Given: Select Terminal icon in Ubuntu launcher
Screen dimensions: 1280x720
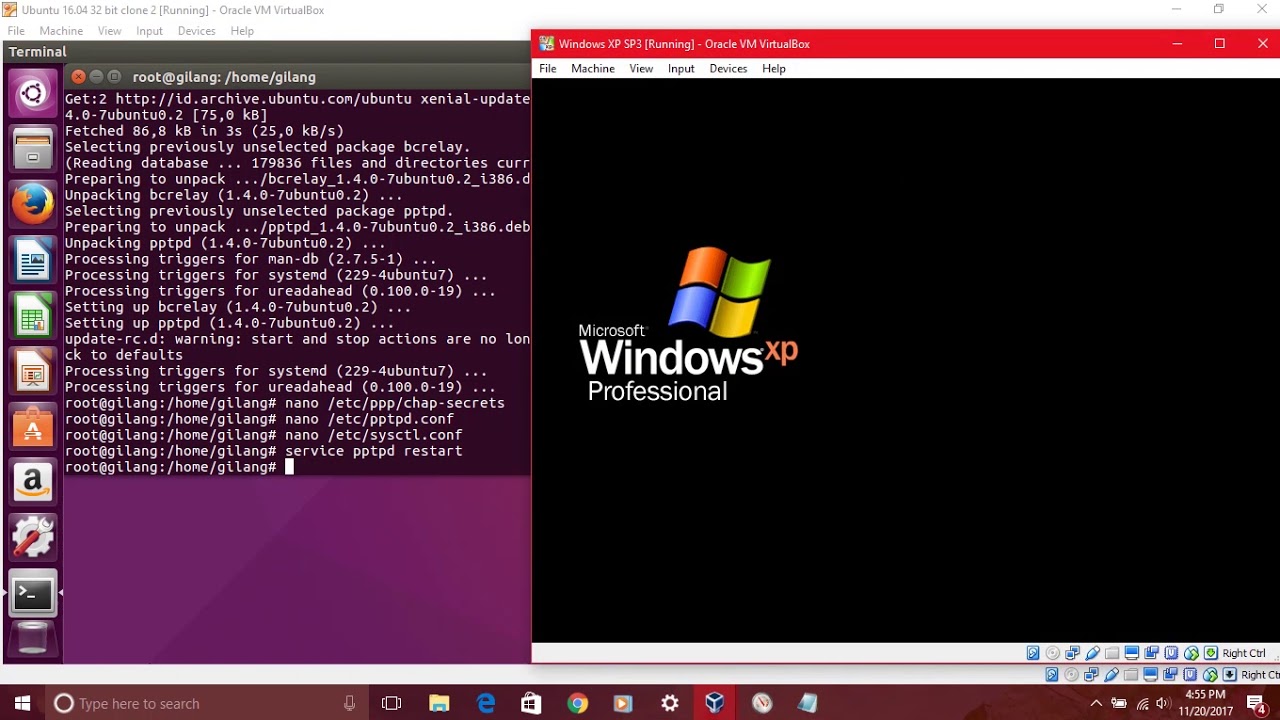Looking at the screenshot, I should [x=32, y=594].
